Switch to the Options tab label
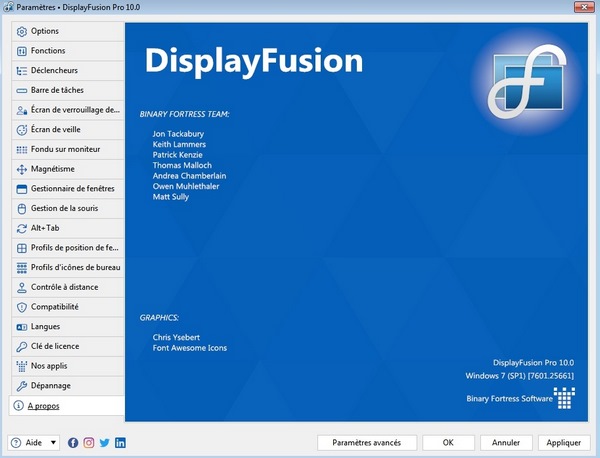This screenshot has width=600, height=458. pyautogui.click(x=45, y=31)
